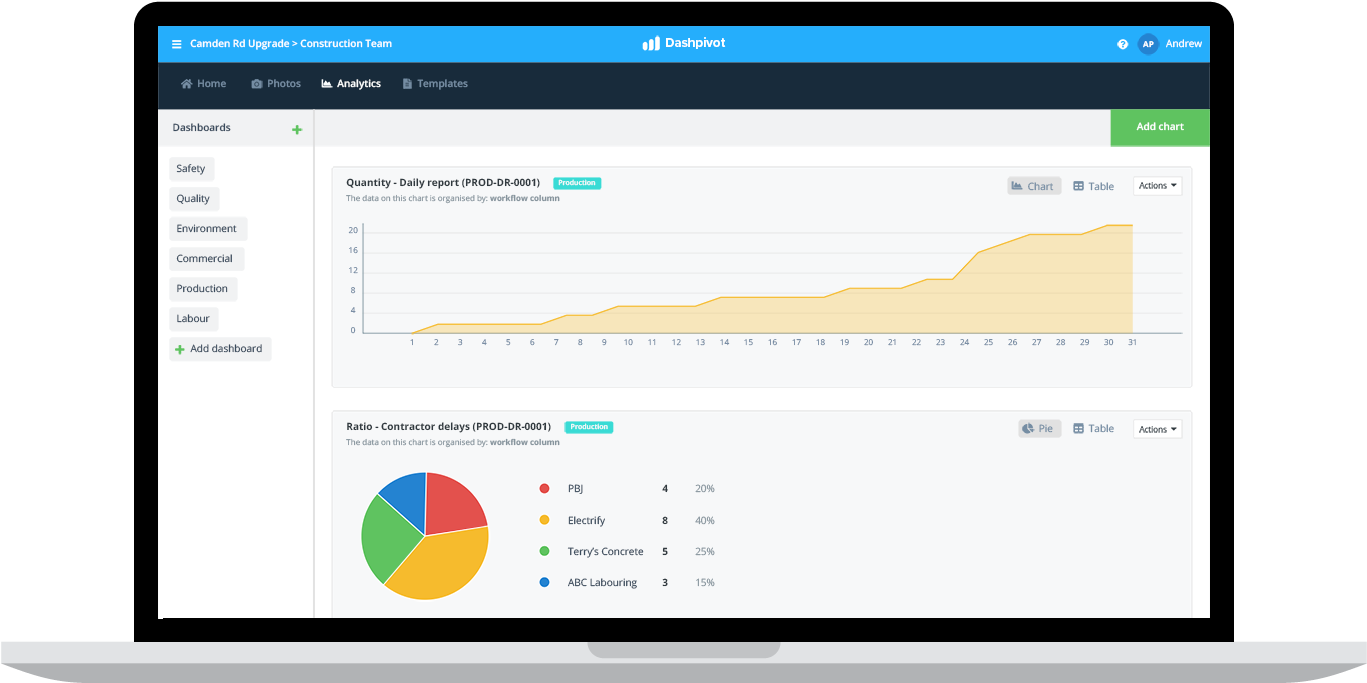Click the Dashpivot logo
The height and width of the screenshot is (683, 1367).
[684, 44]
